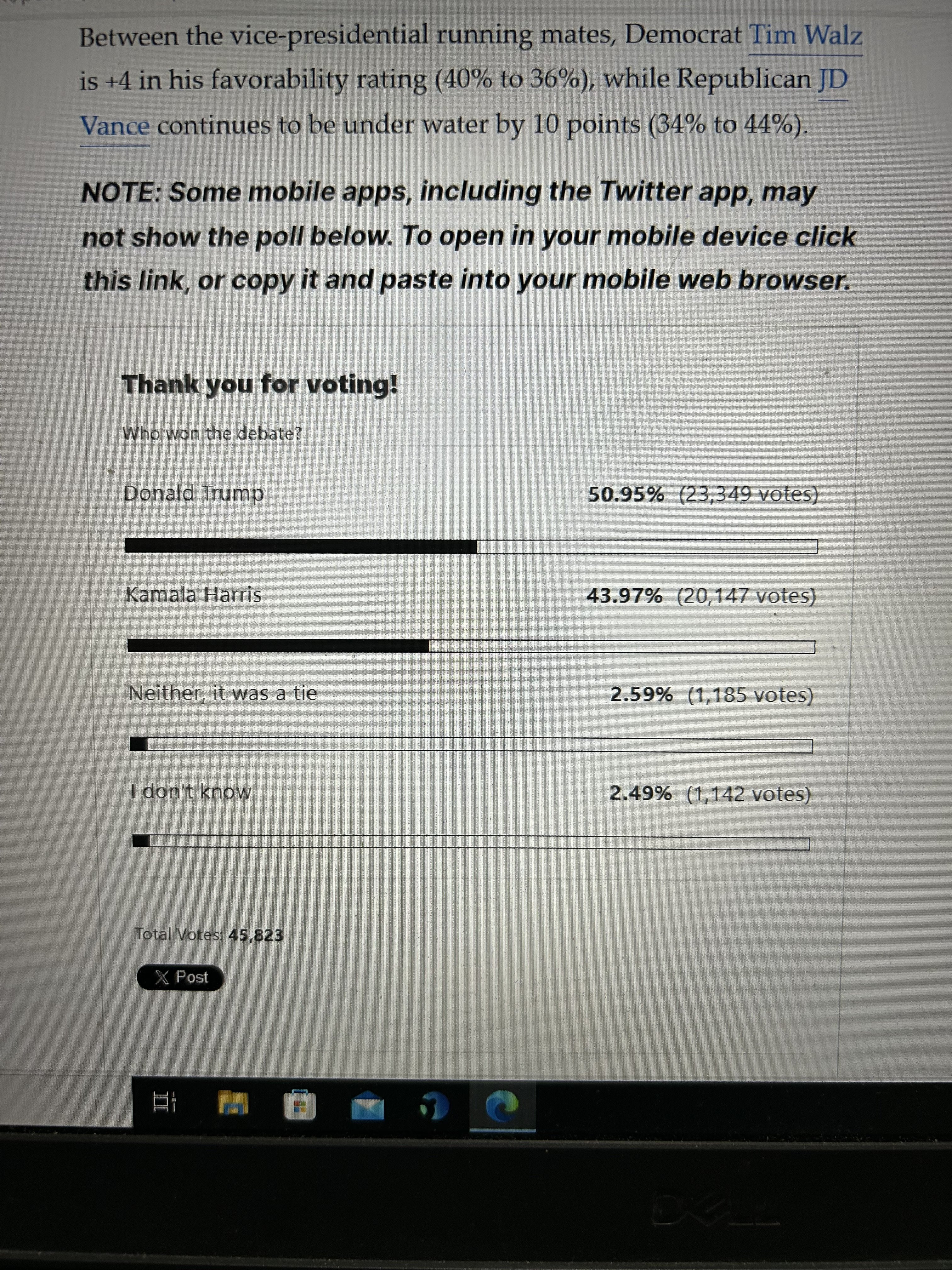Select the Donald Trump poll option label
This screenshot has height=1270, width=952.
tap(194, 494)
